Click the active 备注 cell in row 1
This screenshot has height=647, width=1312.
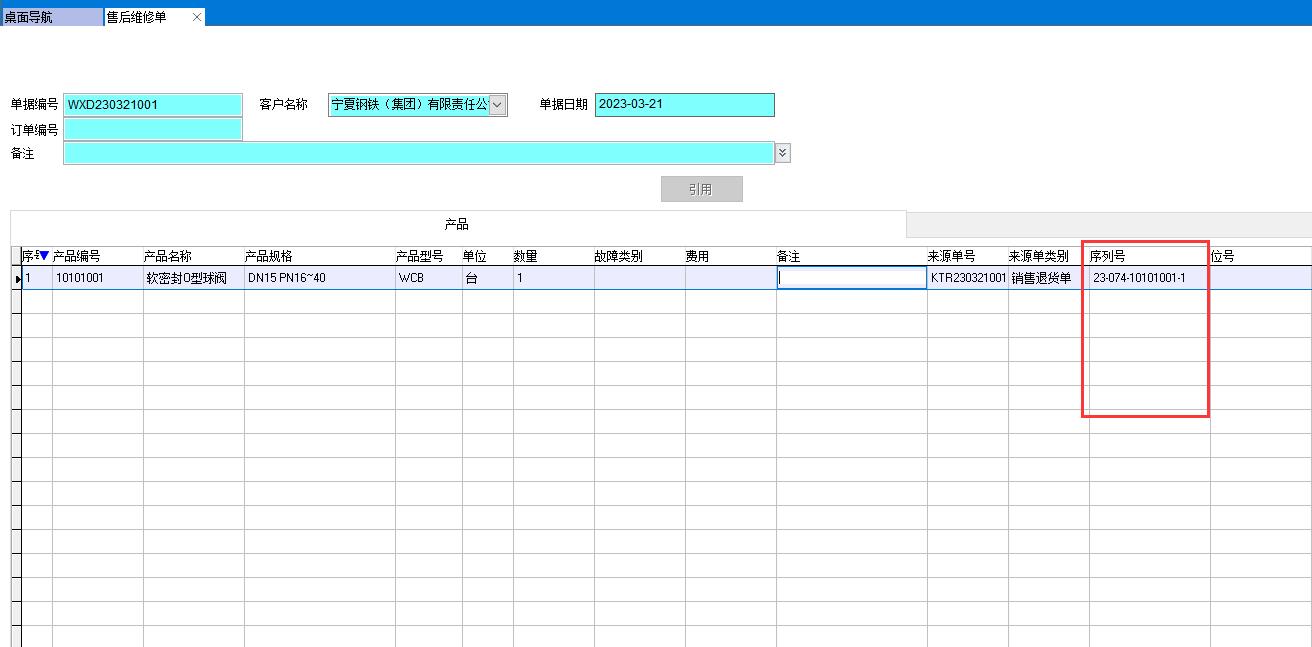point(851,278)
